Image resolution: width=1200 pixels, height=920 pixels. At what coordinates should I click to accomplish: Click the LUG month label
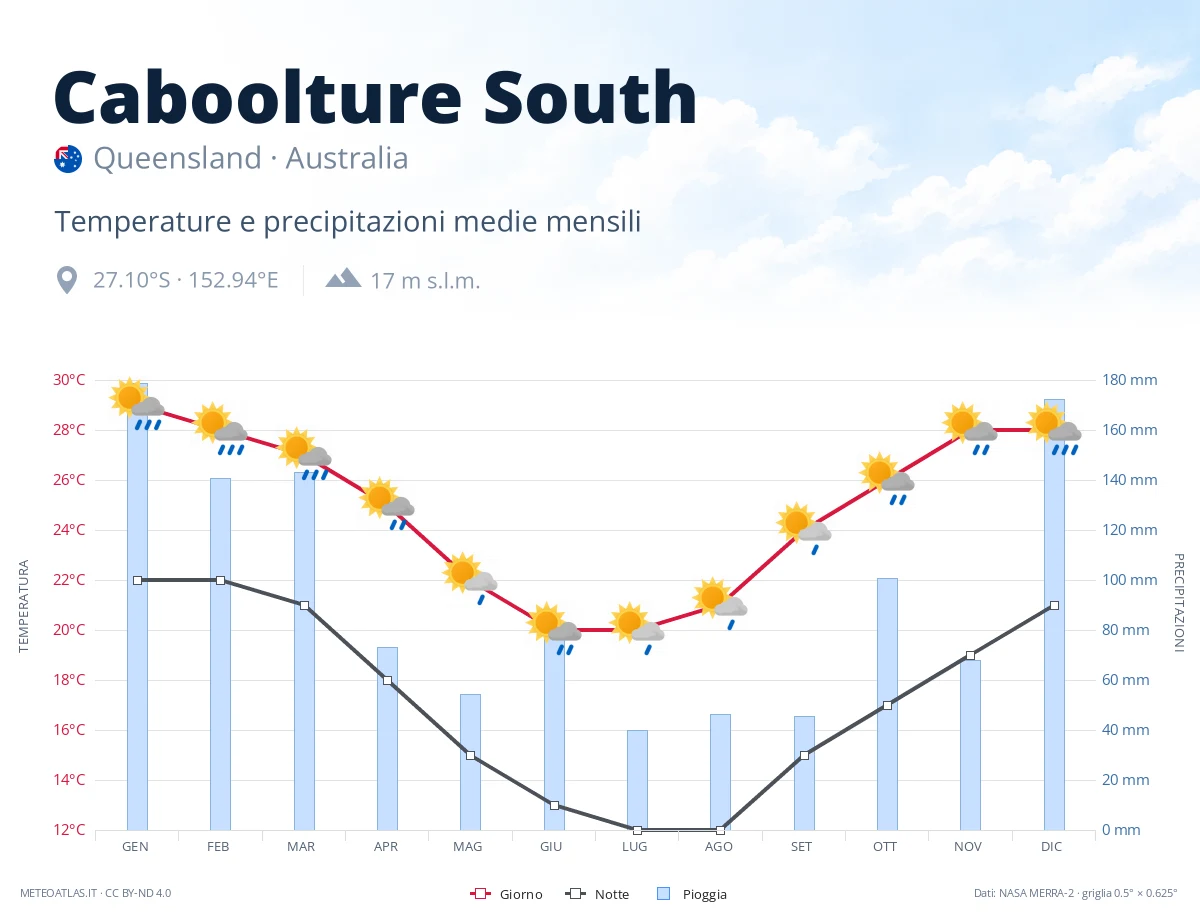tap(635, 847)
